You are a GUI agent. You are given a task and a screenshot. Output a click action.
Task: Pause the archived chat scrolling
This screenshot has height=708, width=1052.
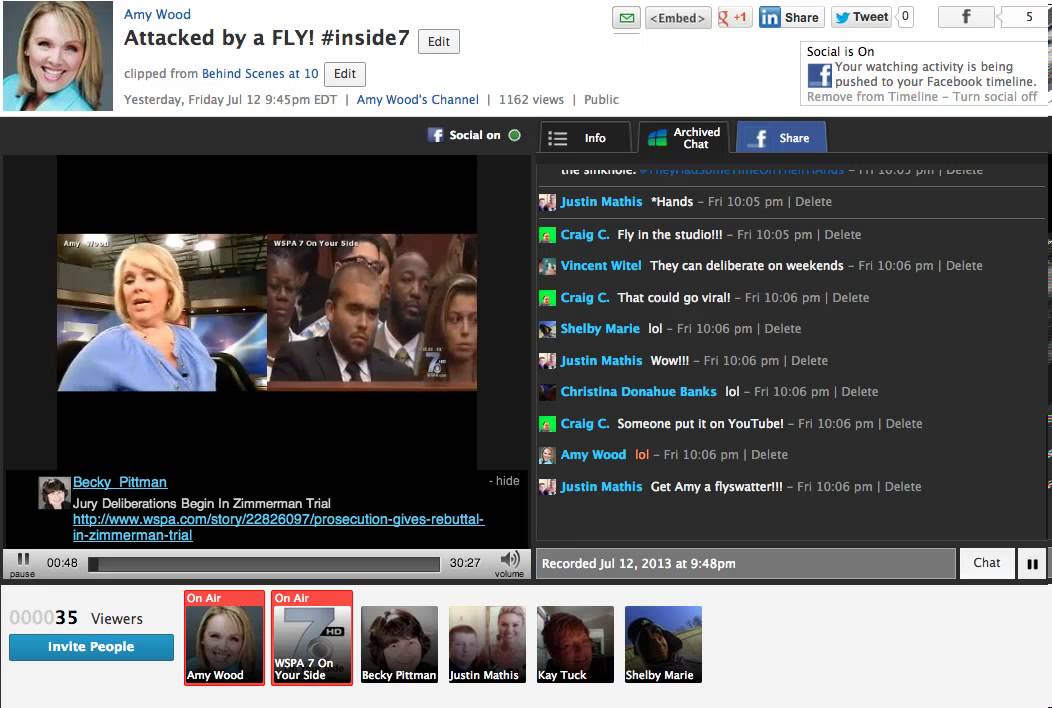tap(1033, 564)
